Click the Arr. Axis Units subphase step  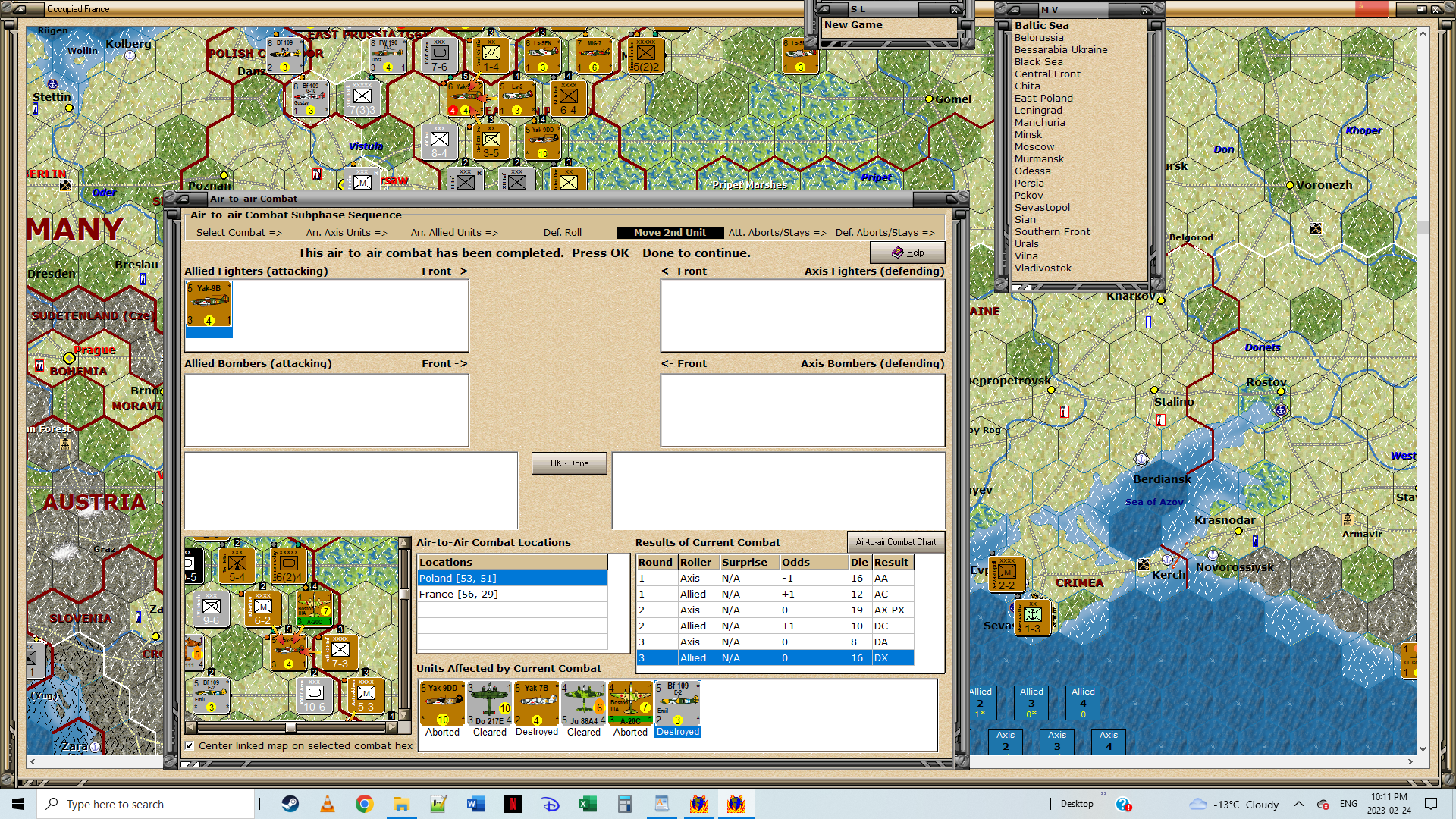click(x=347, y=232)
